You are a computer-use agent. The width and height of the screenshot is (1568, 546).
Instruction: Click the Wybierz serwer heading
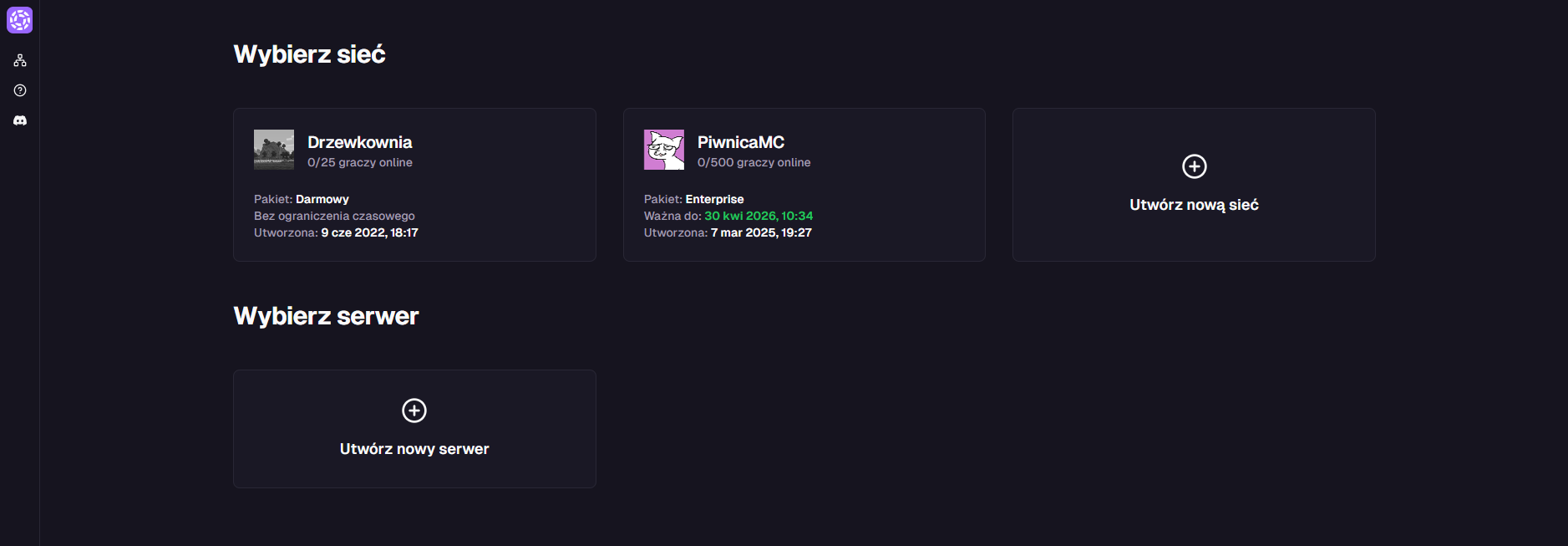tap(326, 316)
